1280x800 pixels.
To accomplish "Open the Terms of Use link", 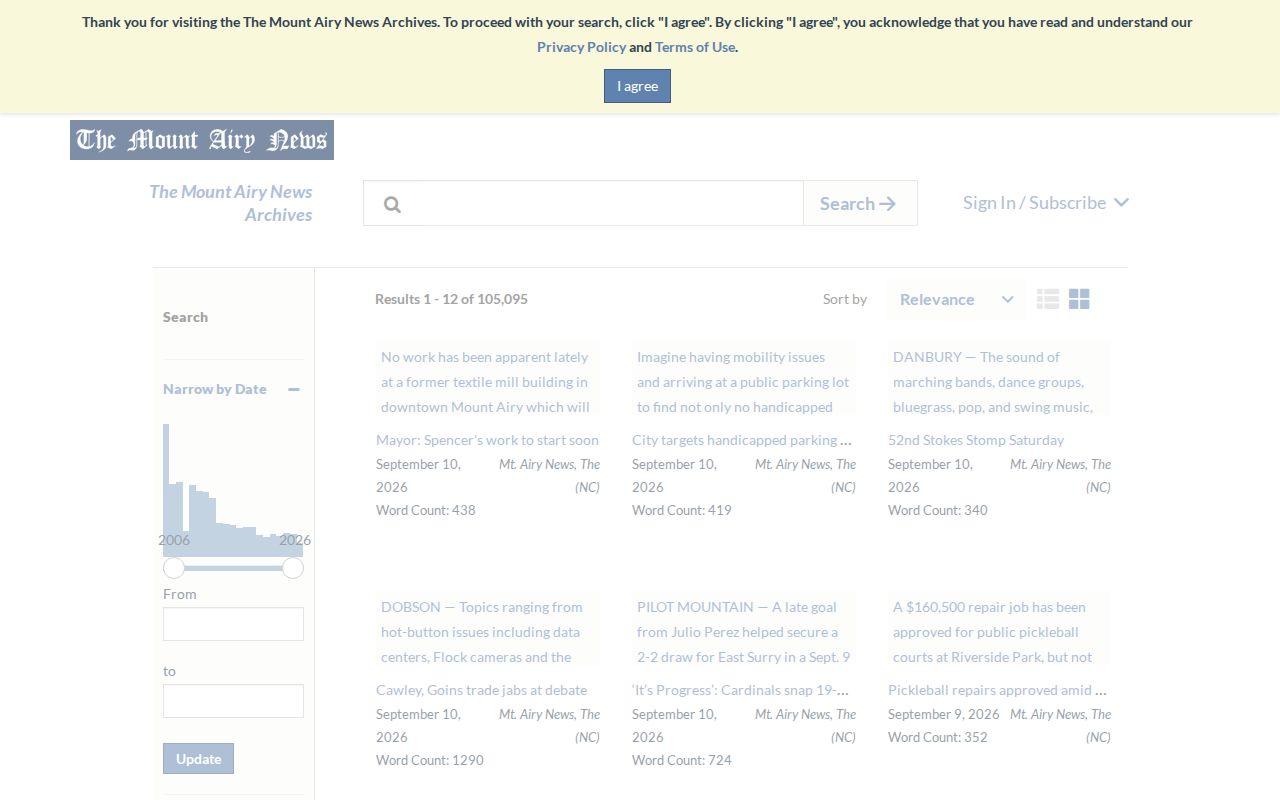I will click(695, 47).
